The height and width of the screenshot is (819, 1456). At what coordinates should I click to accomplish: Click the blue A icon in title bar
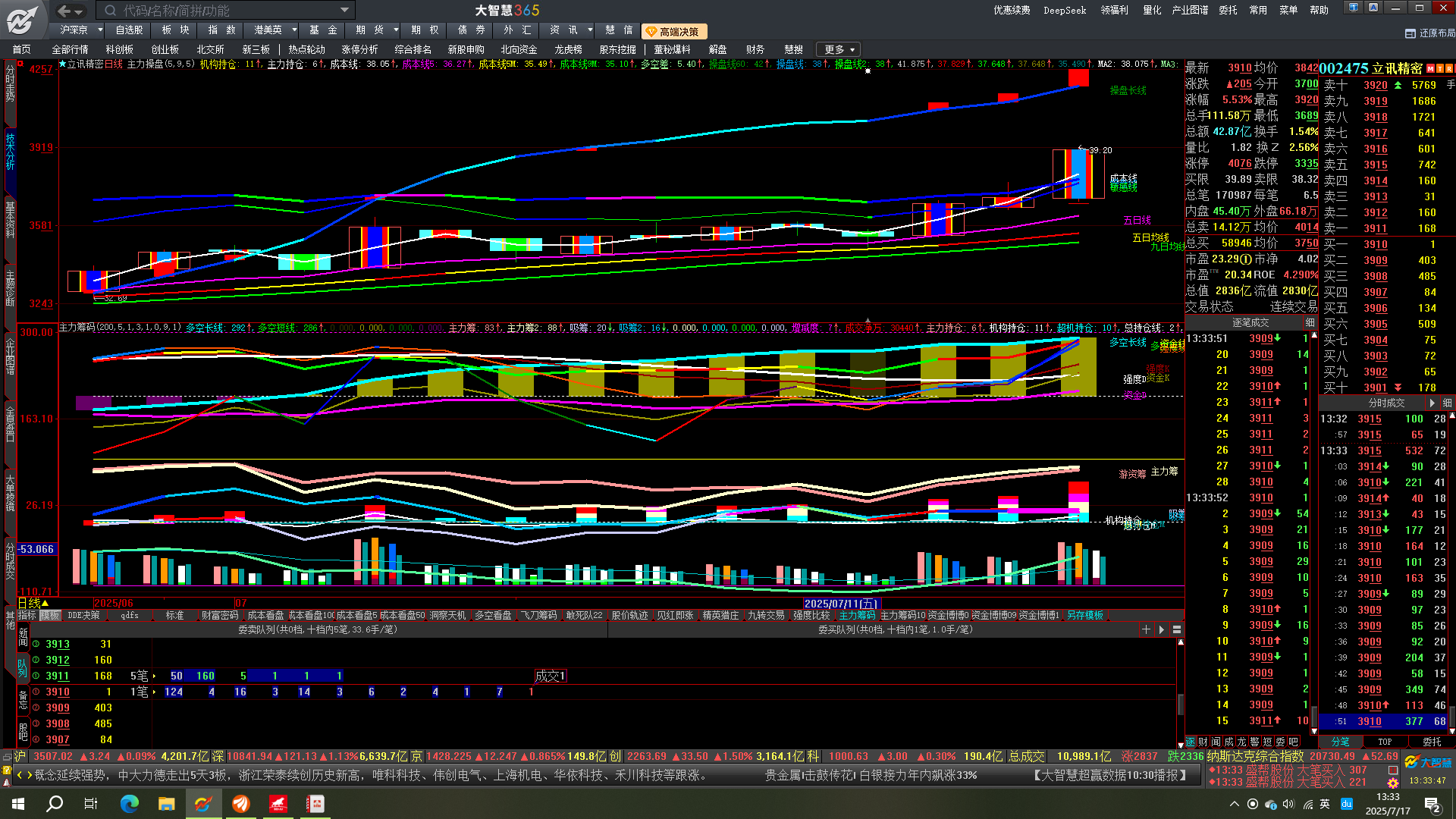(x=1373, y=8)
